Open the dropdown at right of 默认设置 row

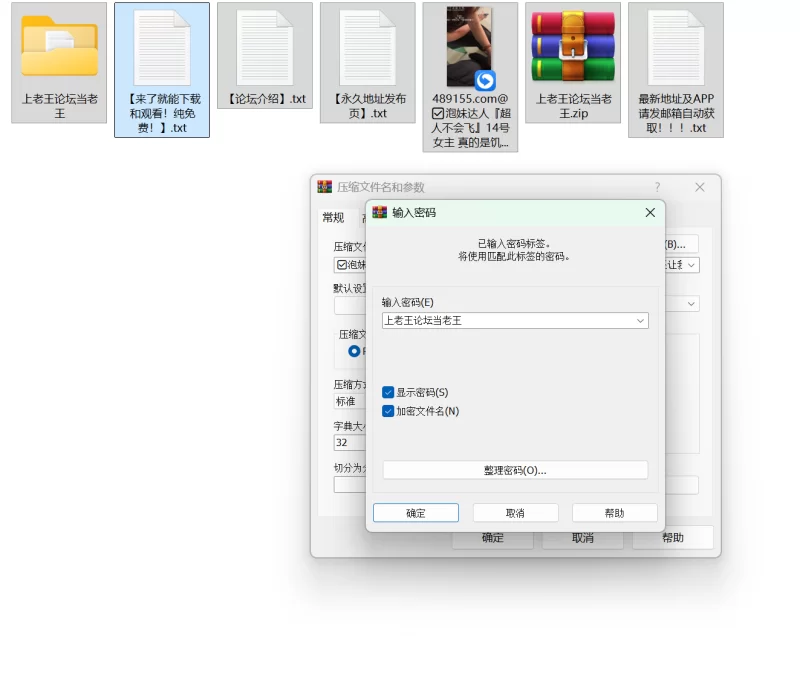tap(691, 304)
